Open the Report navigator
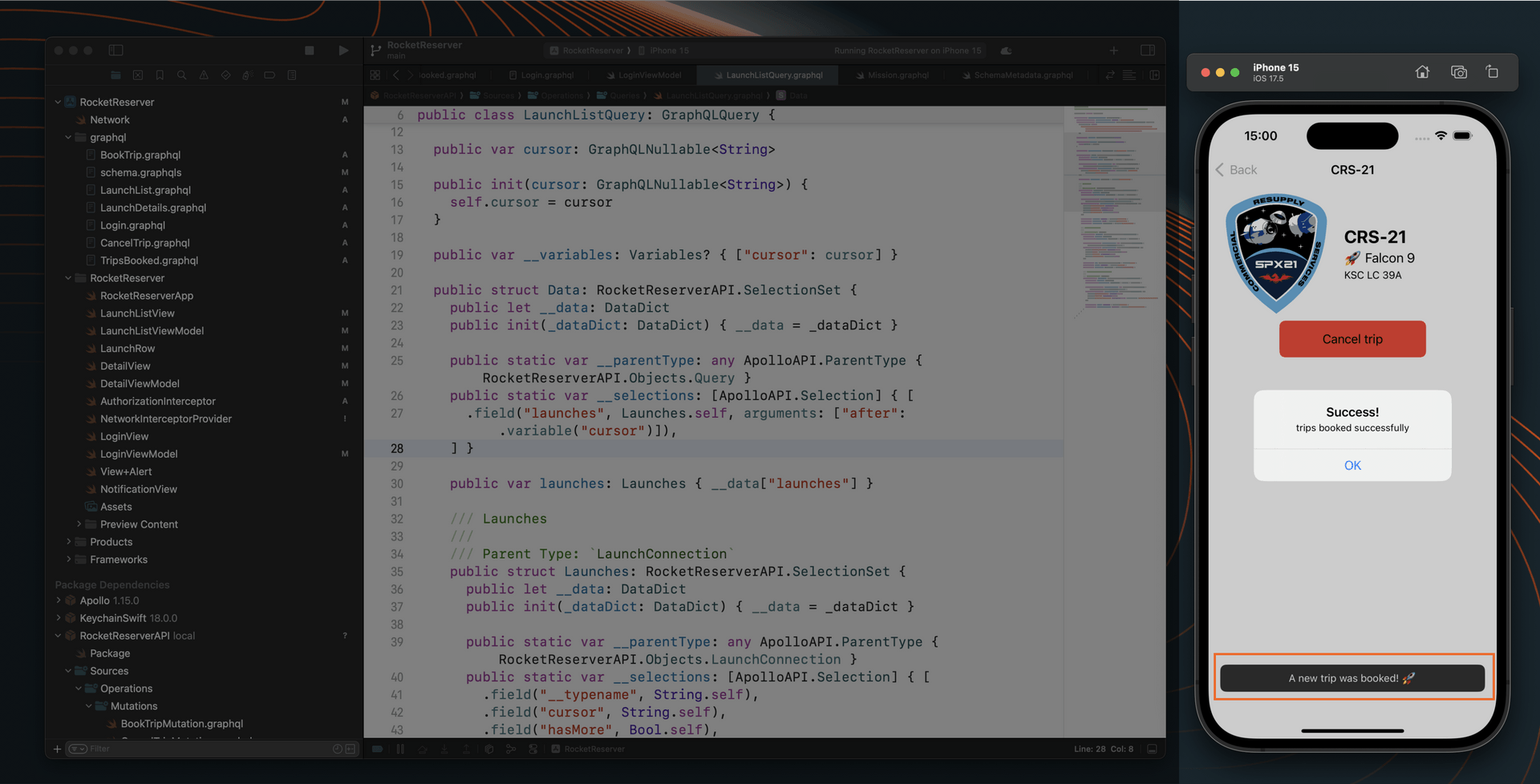This screenshot has width=1540, height=784. click(x=291, y=75)
